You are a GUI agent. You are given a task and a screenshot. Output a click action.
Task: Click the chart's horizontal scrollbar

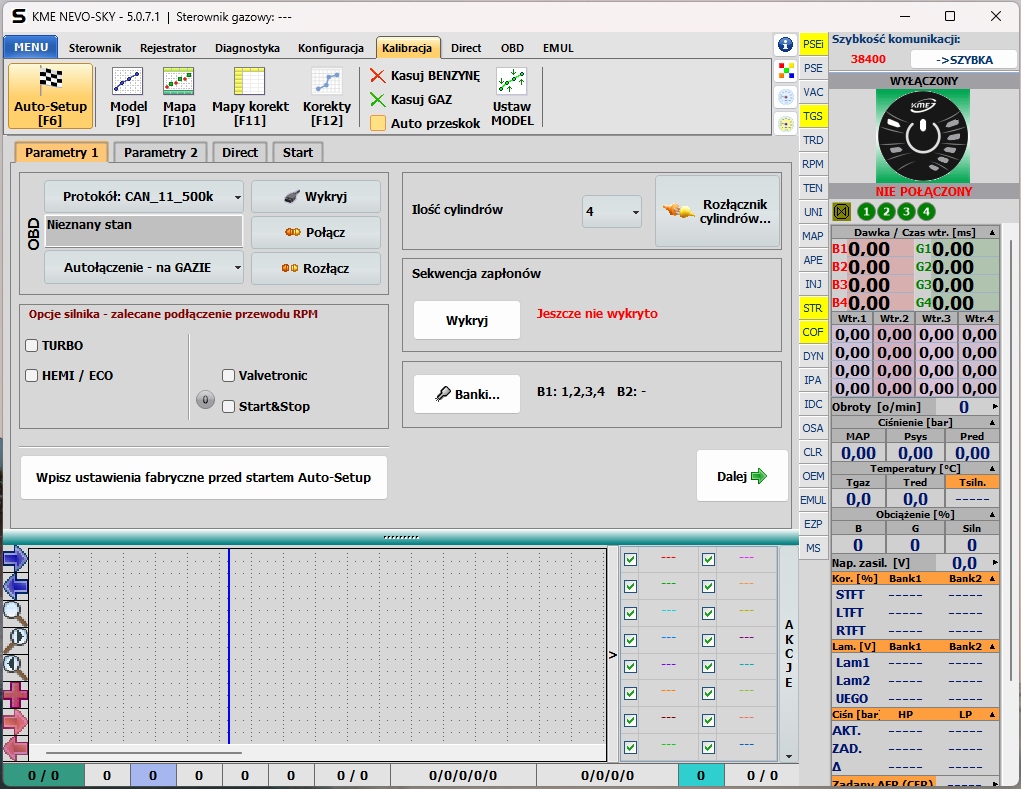pos(144,752)
